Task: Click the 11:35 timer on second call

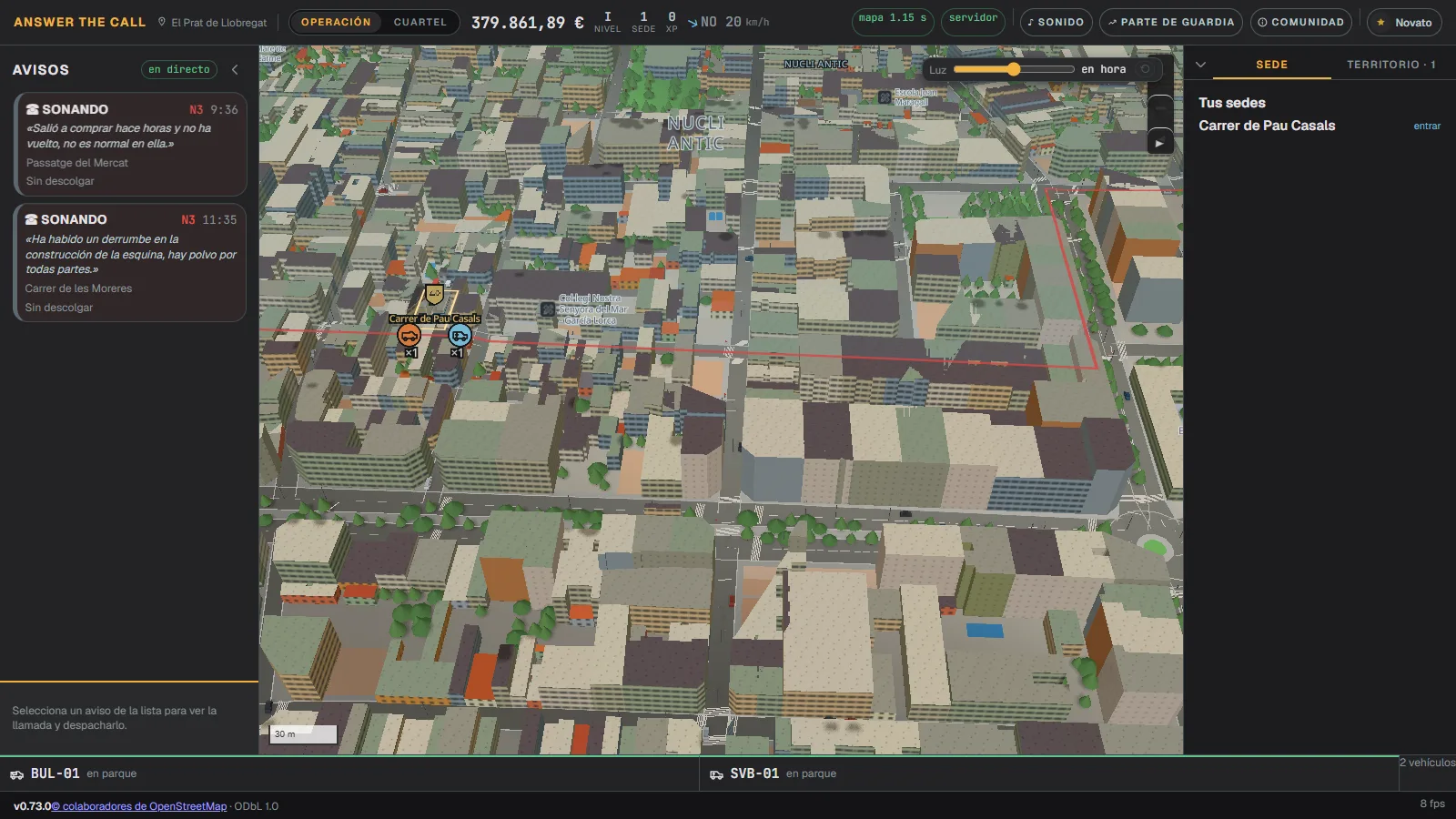Action: tap(219, 219)
